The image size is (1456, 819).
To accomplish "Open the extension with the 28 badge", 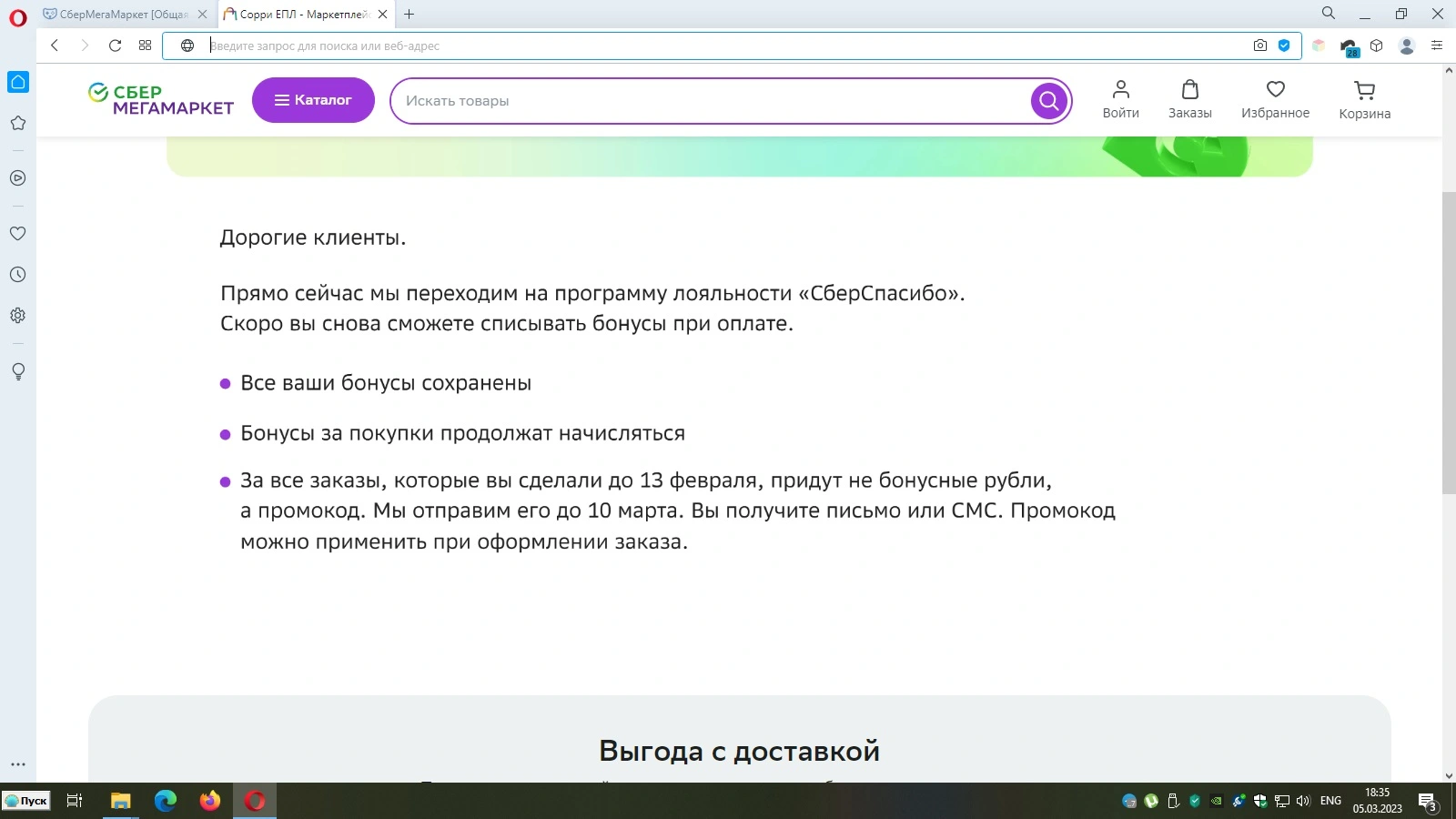I will tap(1349, 46).
